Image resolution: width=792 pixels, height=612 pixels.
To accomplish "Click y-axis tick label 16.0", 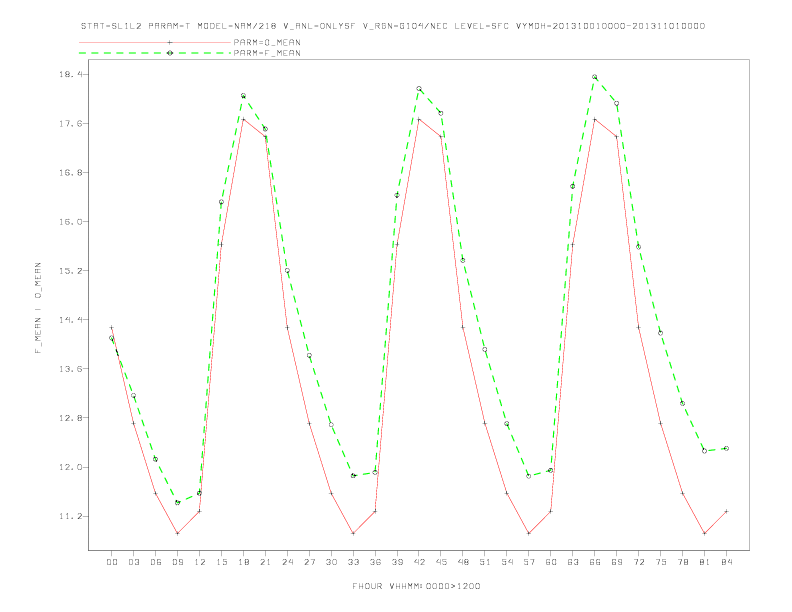I will 70,221.
